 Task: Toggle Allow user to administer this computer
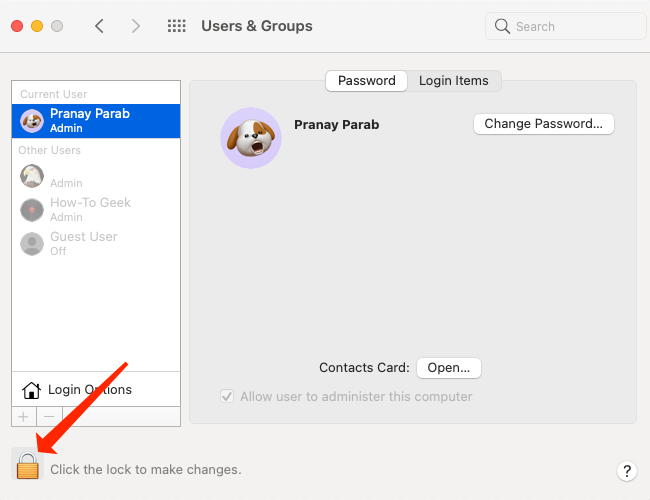coord(227,396)
